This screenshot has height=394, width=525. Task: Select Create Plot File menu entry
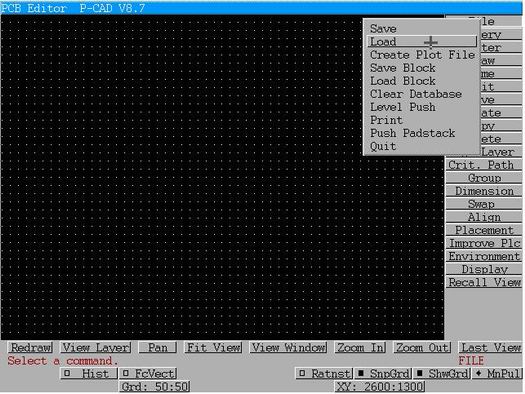coord(422,55)
